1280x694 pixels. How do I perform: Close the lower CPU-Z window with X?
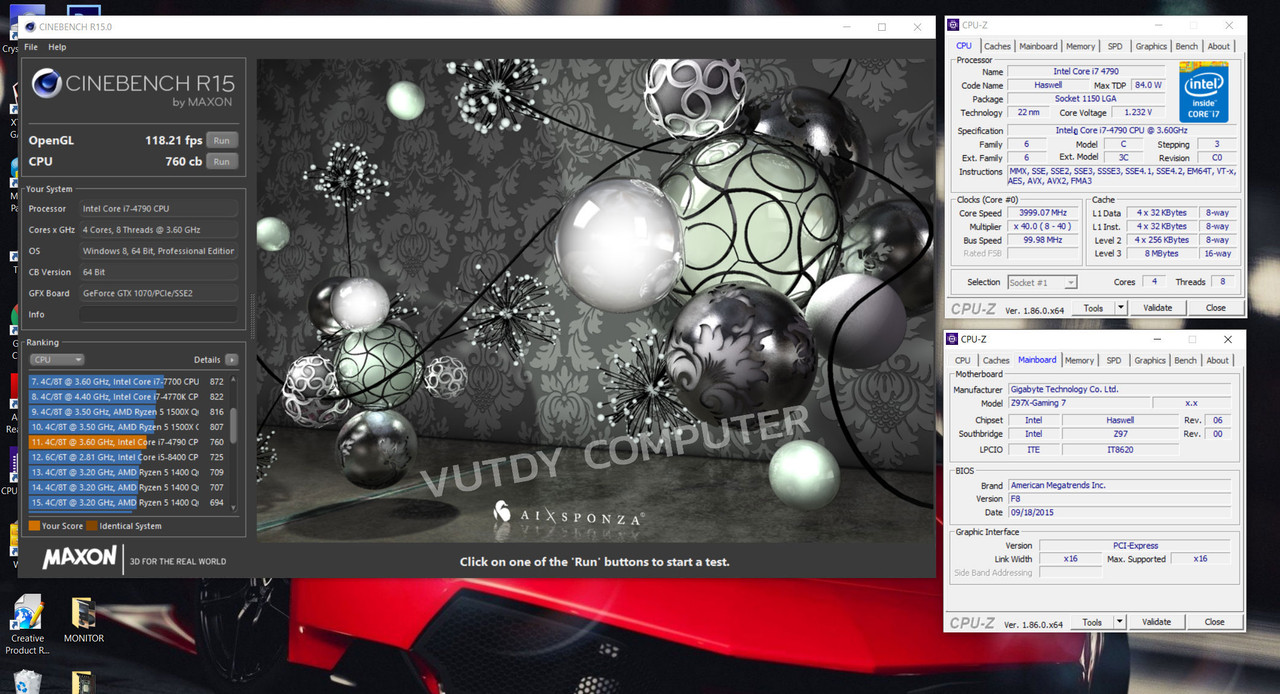pos(1227,339)
